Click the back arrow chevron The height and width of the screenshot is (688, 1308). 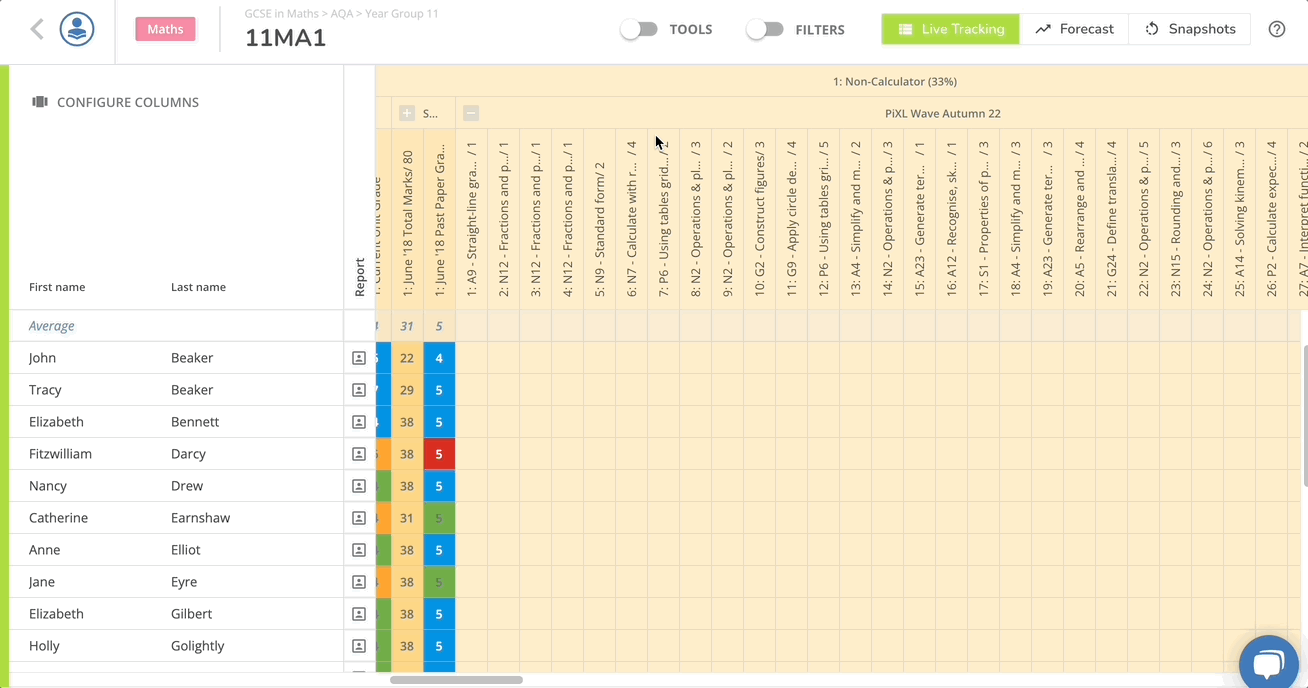click(37, 29)
